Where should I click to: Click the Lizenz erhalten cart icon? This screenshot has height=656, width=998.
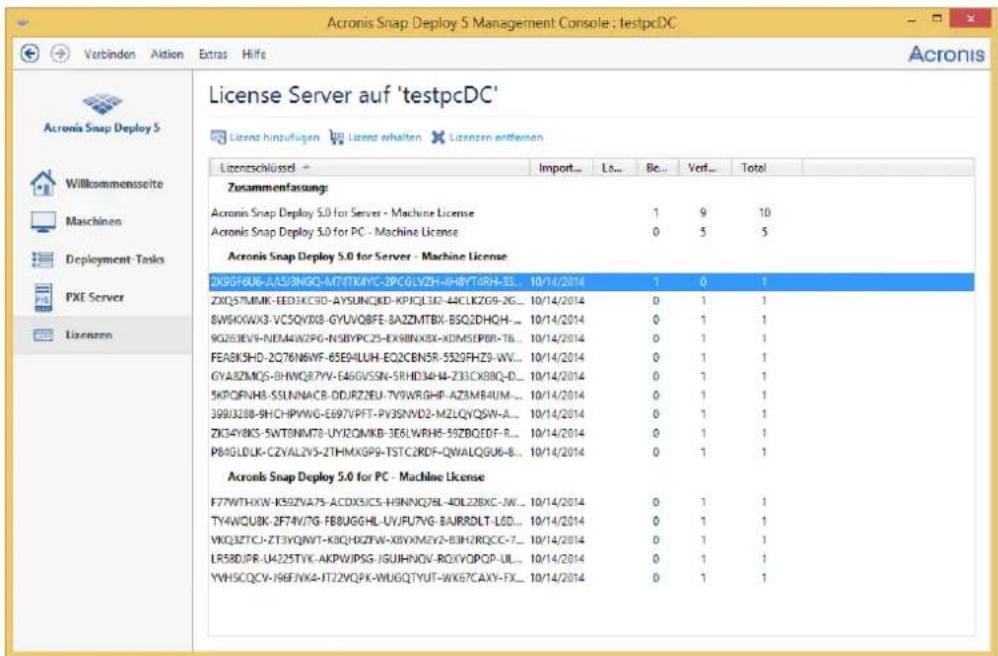tap(337, 137)
